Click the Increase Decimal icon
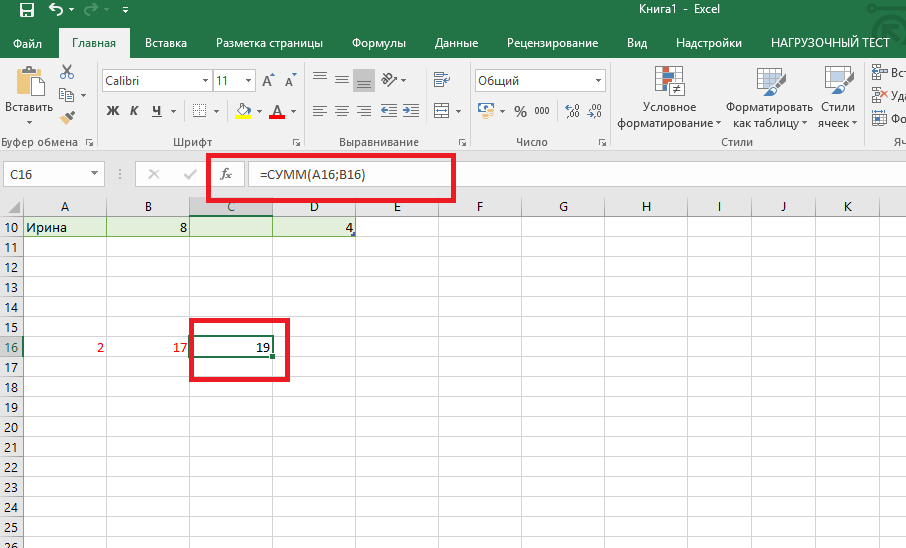The height and width of the screenshot is (548, 906). point(571,111)
